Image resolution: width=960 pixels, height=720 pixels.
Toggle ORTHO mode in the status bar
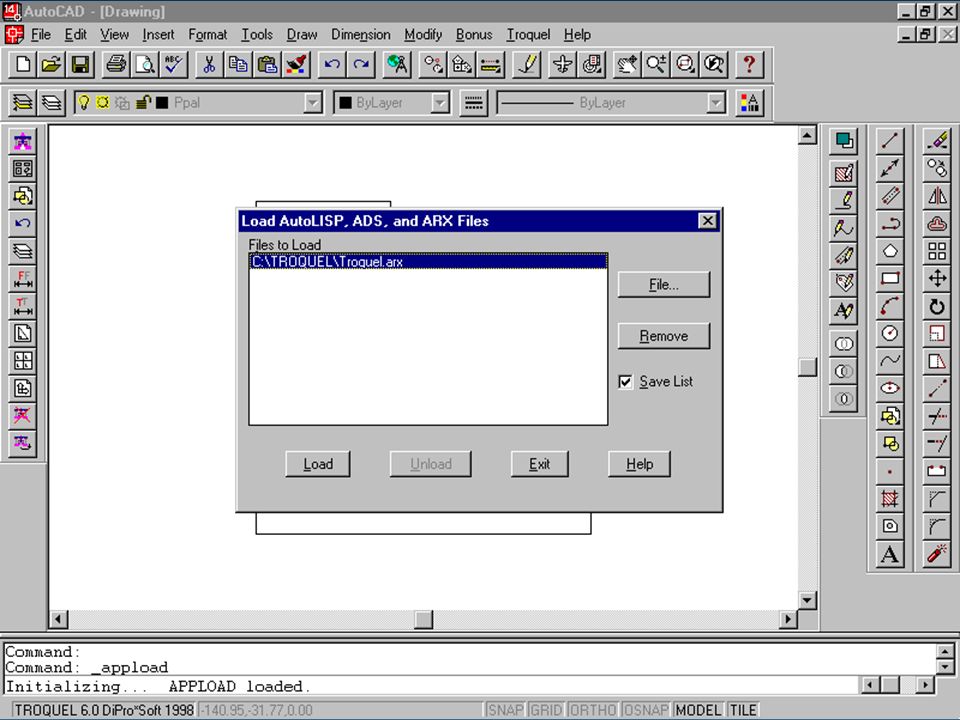[593, 710]
